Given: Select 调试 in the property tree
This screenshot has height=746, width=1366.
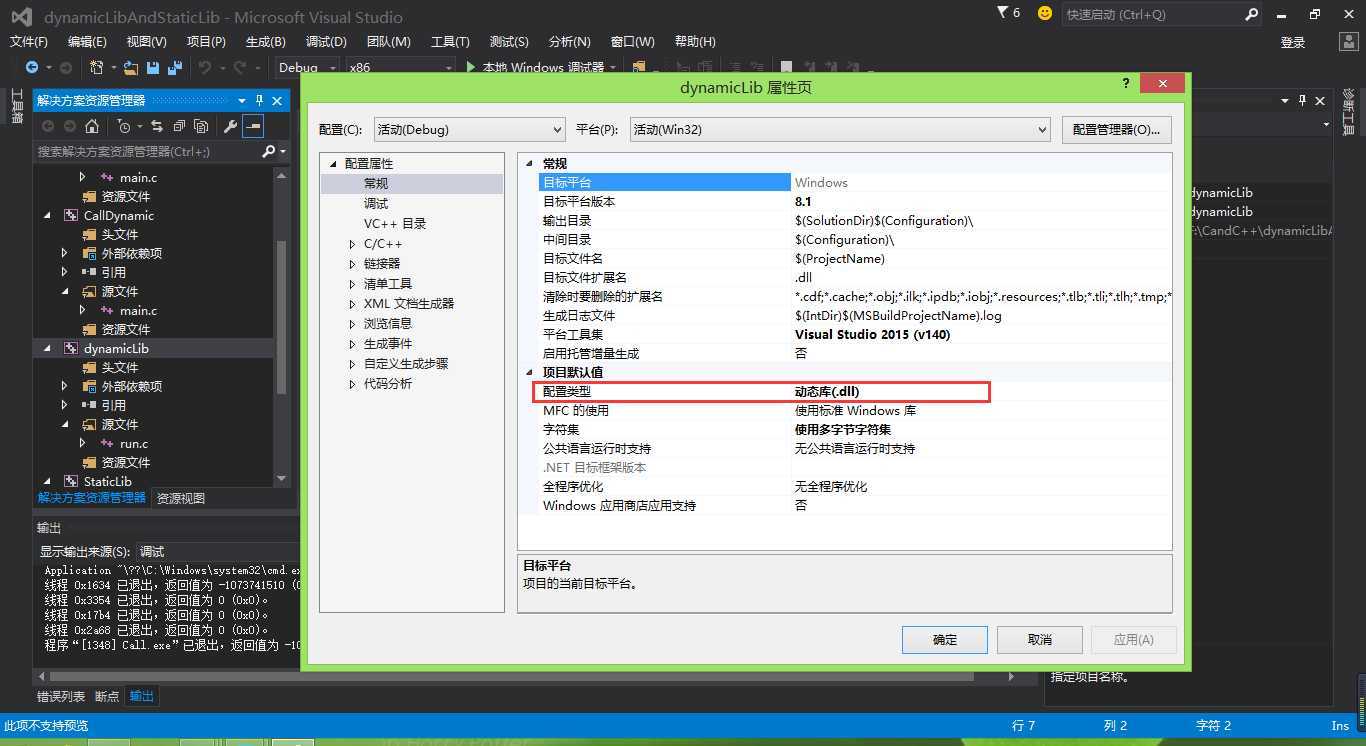Looking at the screenshot, I should pyautogui.click(x=376, y=203).
